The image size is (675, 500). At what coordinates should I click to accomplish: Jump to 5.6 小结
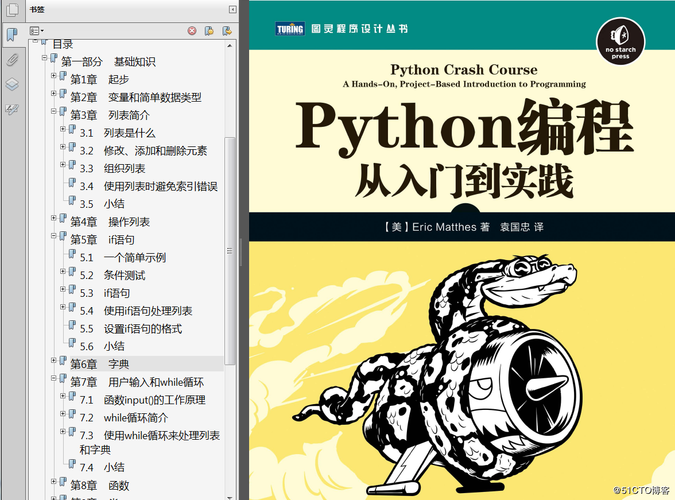[x=102, y=346]
